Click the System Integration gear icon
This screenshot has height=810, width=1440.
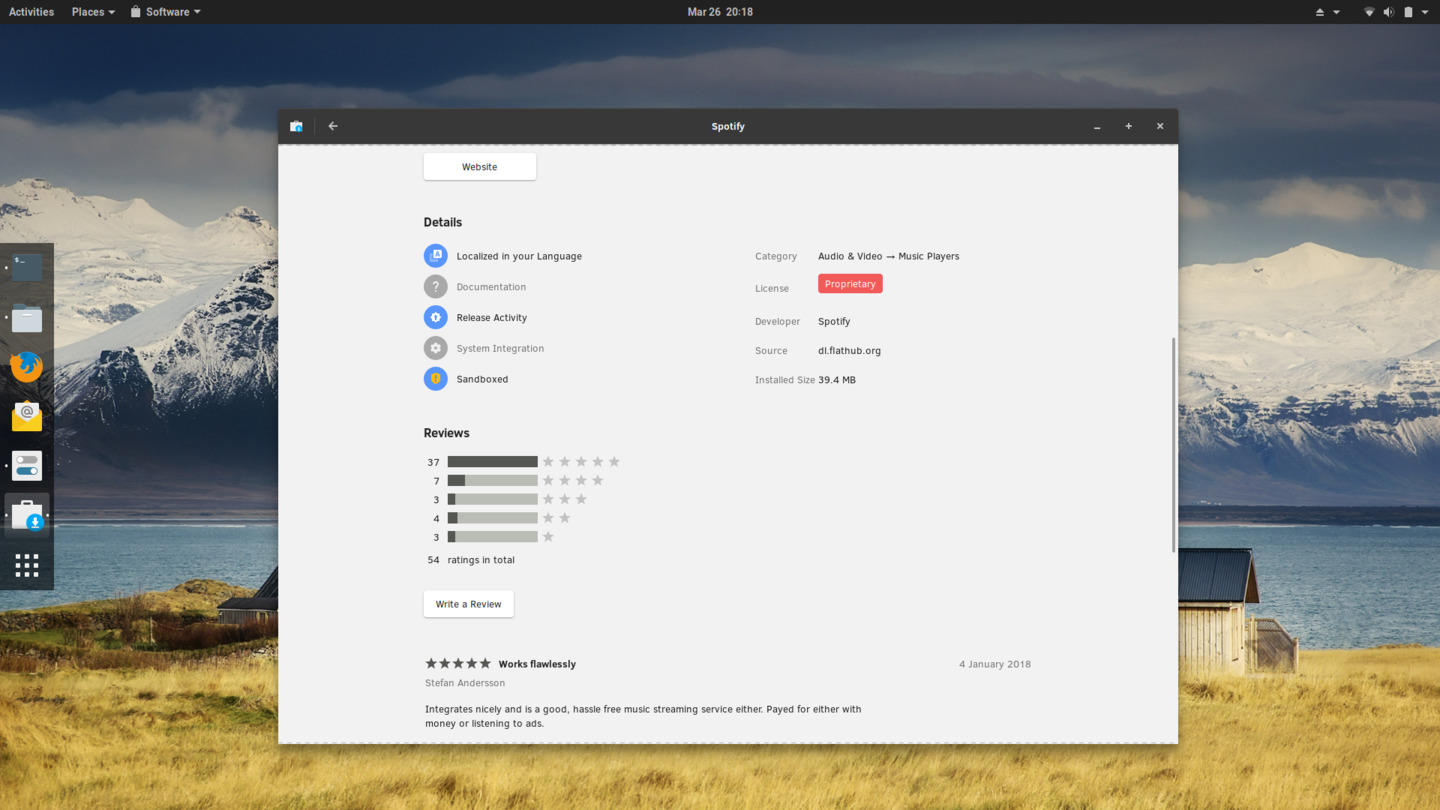pos(435,348)
